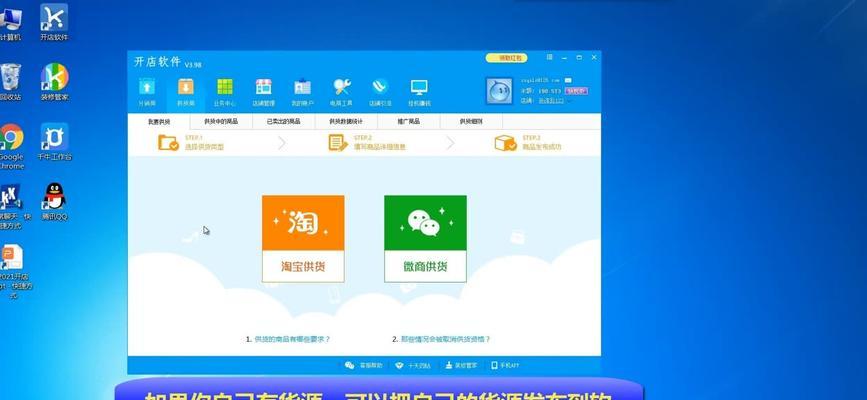This screenshot has height=400, width=867.
Task: Choose the green 微商供货 card
Action: tap(425, 238)
